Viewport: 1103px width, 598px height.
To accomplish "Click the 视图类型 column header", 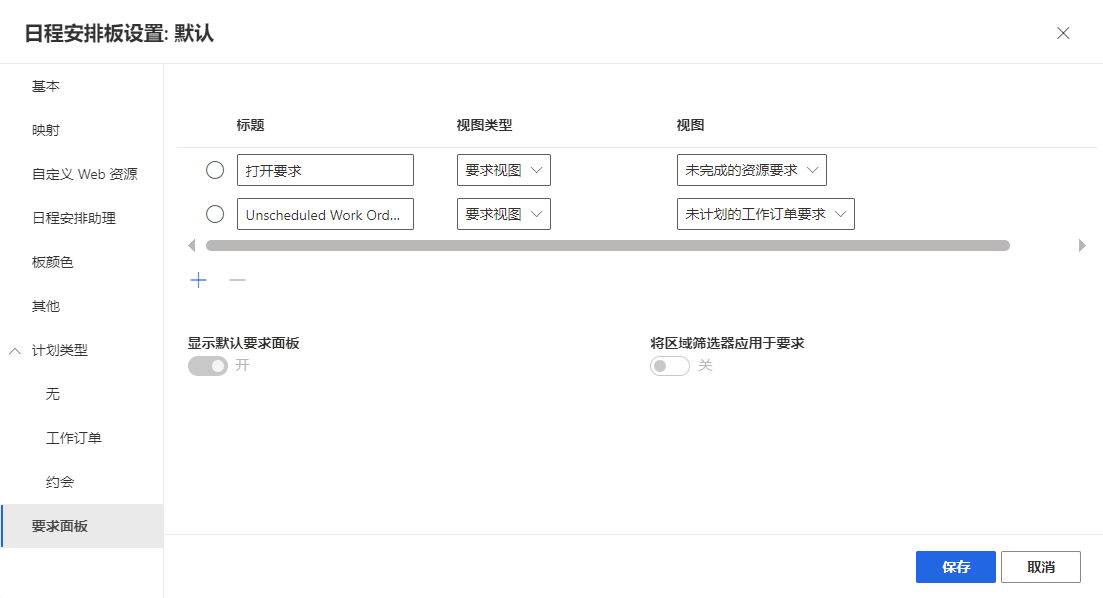I will 484,125.
